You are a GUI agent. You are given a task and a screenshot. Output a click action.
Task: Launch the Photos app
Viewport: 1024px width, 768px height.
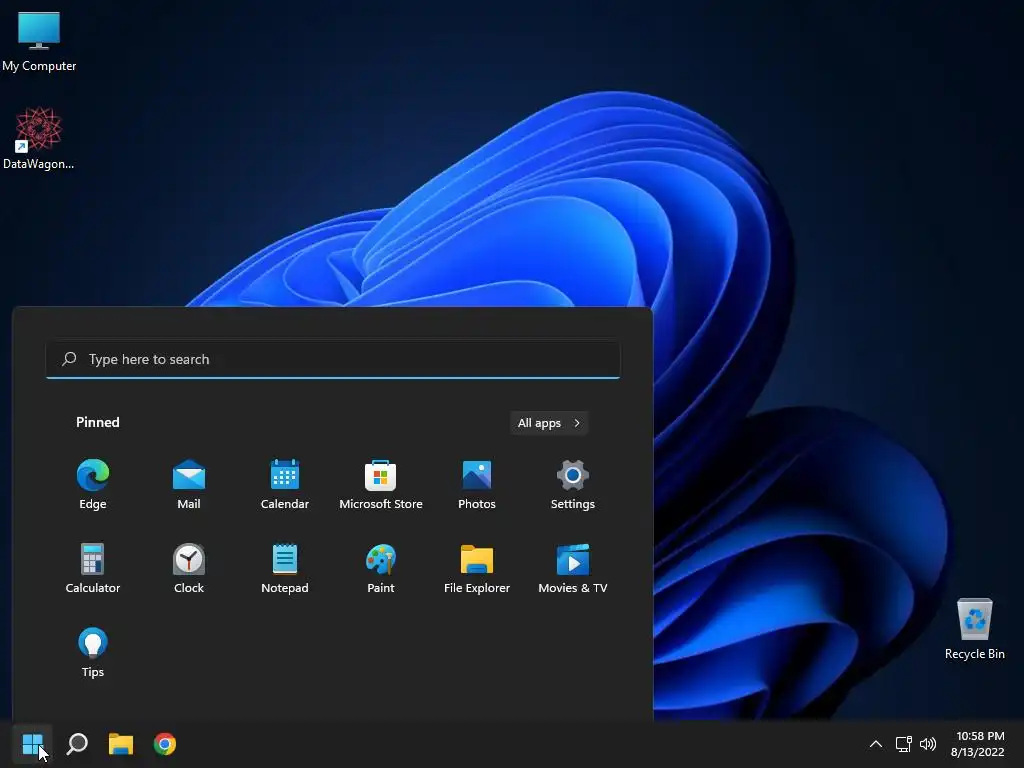click(x=477, y=484)
